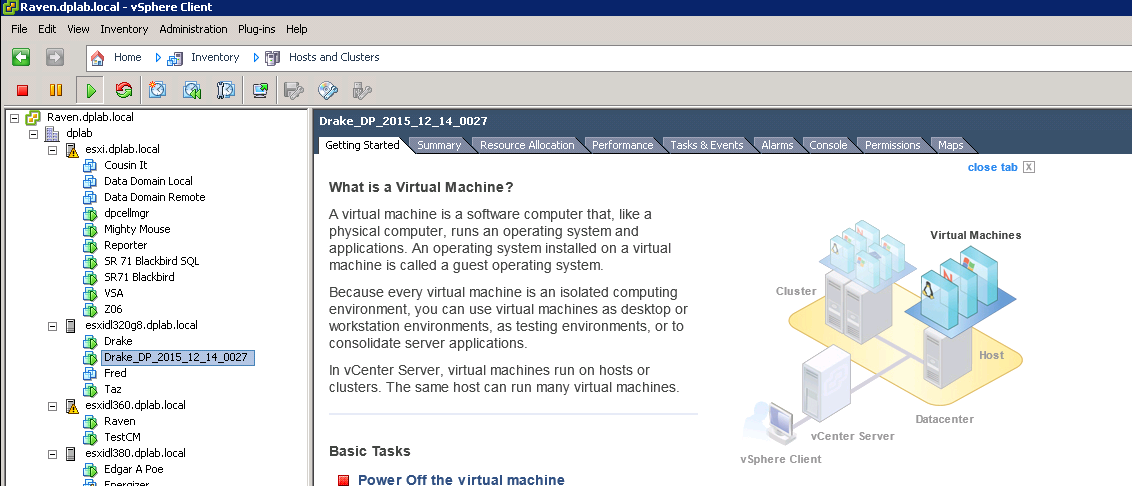Viewport: 1132px width, 486px height.
Task: Collapse the Raven.dplab.local root node
Action: (x=14, y=118)
